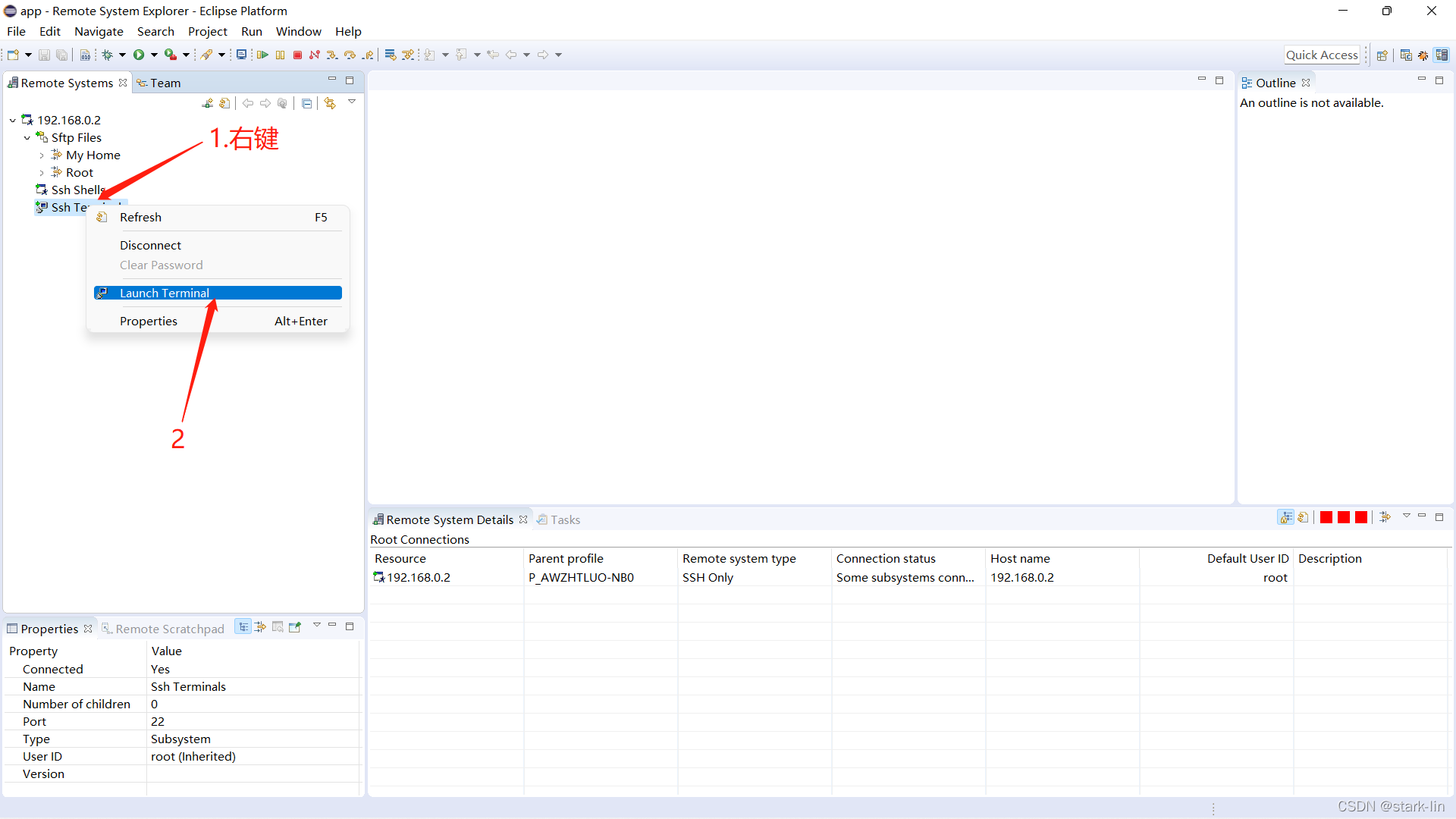
Task: Toggle Link with Editor in Remote Systems
Action: tap(330, 103)
